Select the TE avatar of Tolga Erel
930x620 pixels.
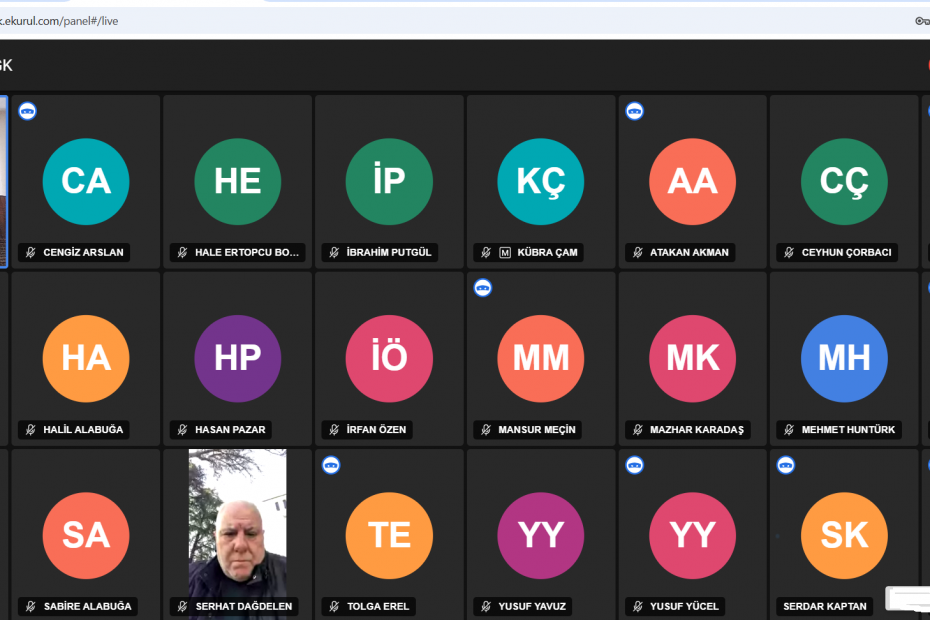coord(389,535)
